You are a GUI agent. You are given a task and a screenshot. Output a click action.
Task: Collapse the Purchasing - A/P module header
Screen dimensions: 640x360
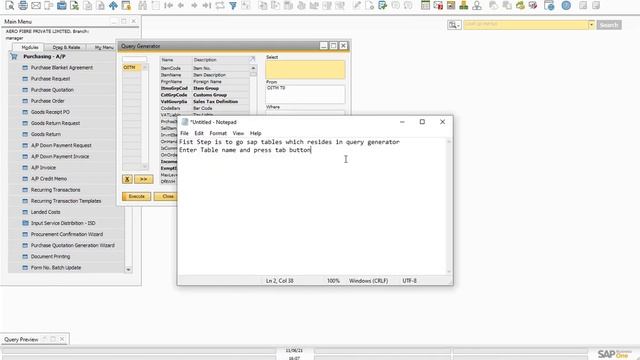coord(44,56)
